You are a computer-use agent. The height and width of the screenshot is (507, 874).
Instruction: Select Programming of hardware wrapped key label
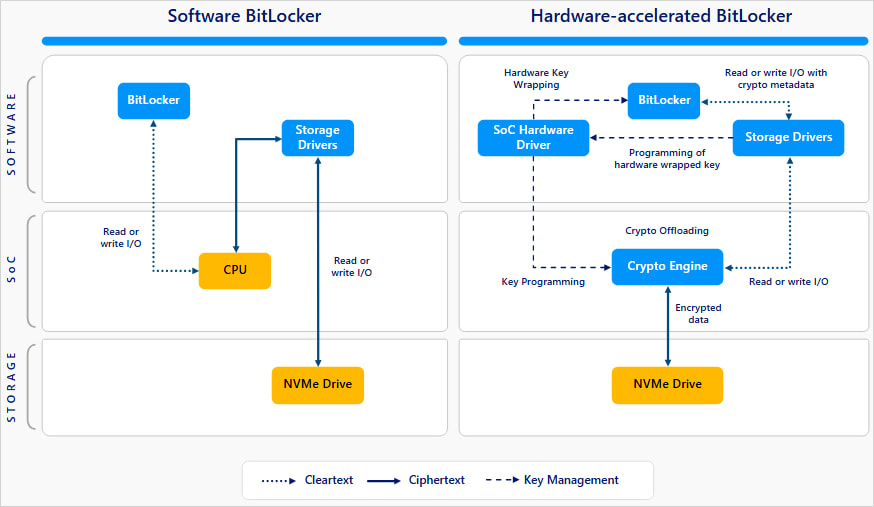pos(666,159)
